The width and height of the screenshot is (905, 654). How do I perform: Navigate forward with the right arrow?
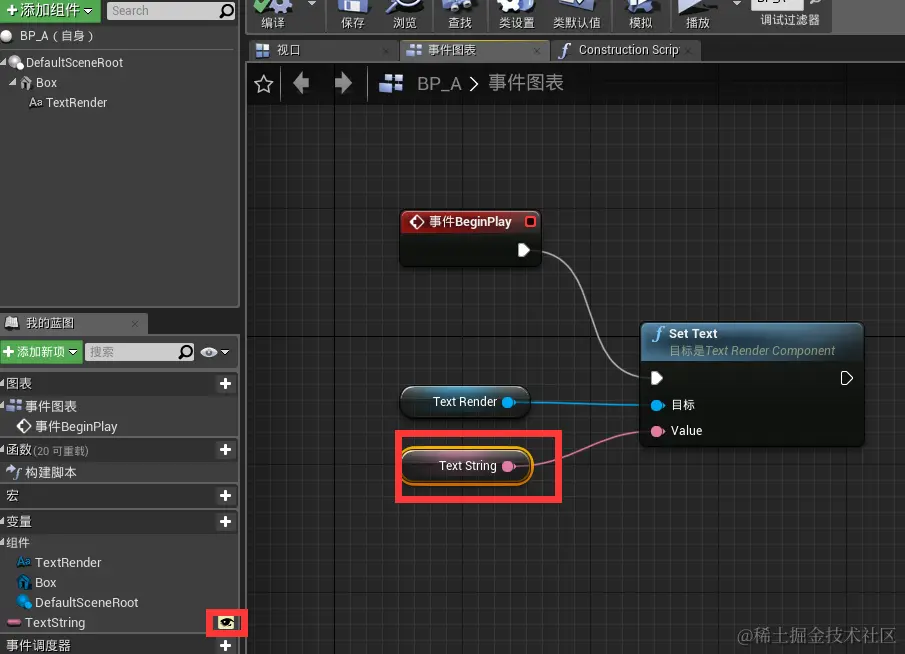[x=343, y=83]
